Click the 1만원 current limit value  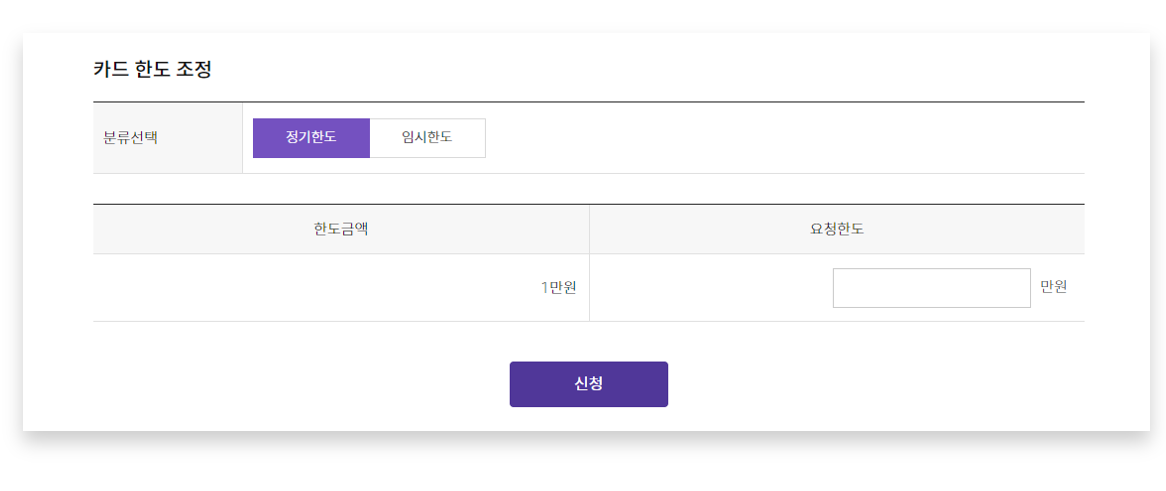[558, 288]
